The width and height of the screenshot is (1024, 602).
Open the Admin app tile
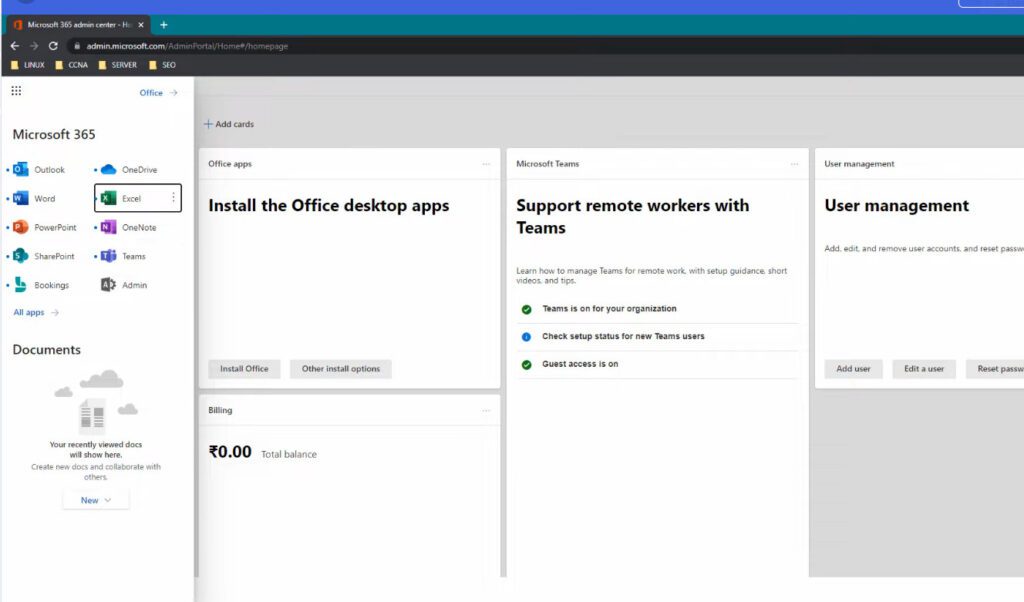(124, 285)
